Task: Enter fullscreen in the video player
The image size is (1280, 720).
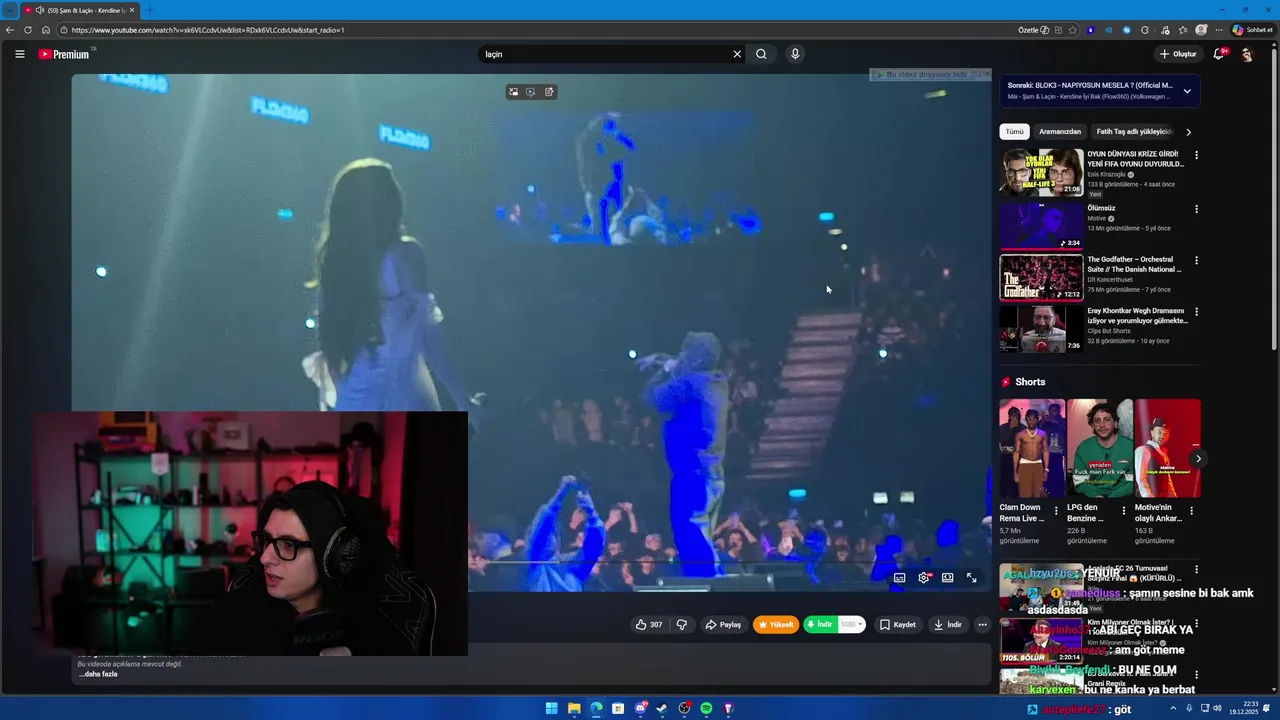Action: 971,578
